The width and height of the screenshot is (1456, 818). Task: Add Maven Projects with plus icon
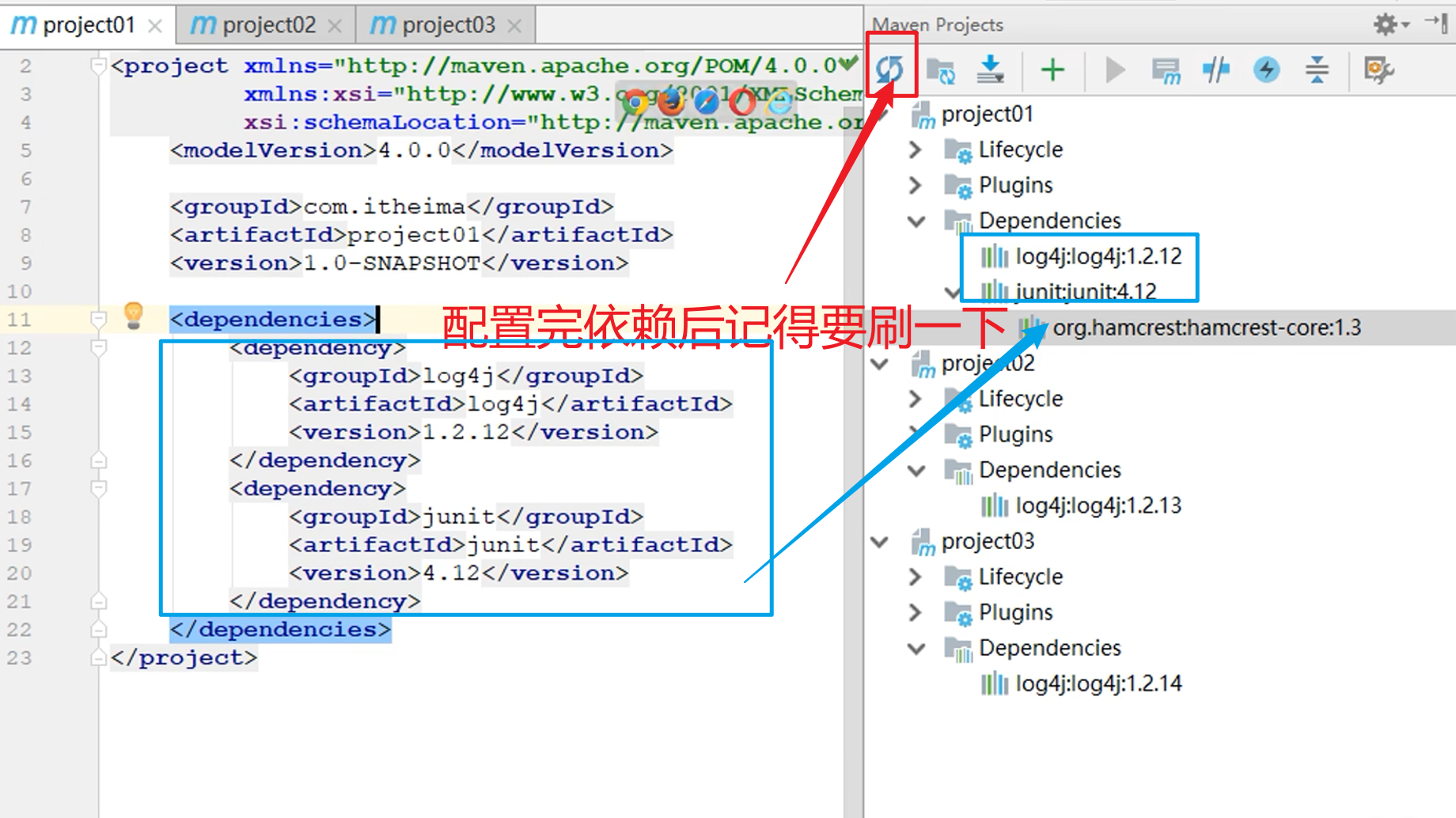click(1052, 70)
